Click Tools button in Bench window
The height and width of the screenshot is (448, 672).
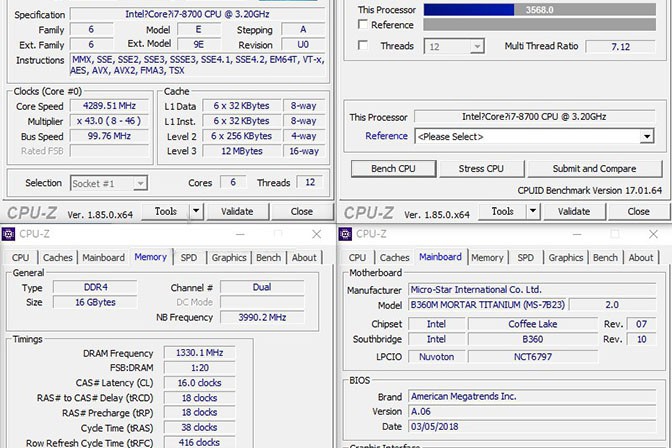[x=503, y=211]
